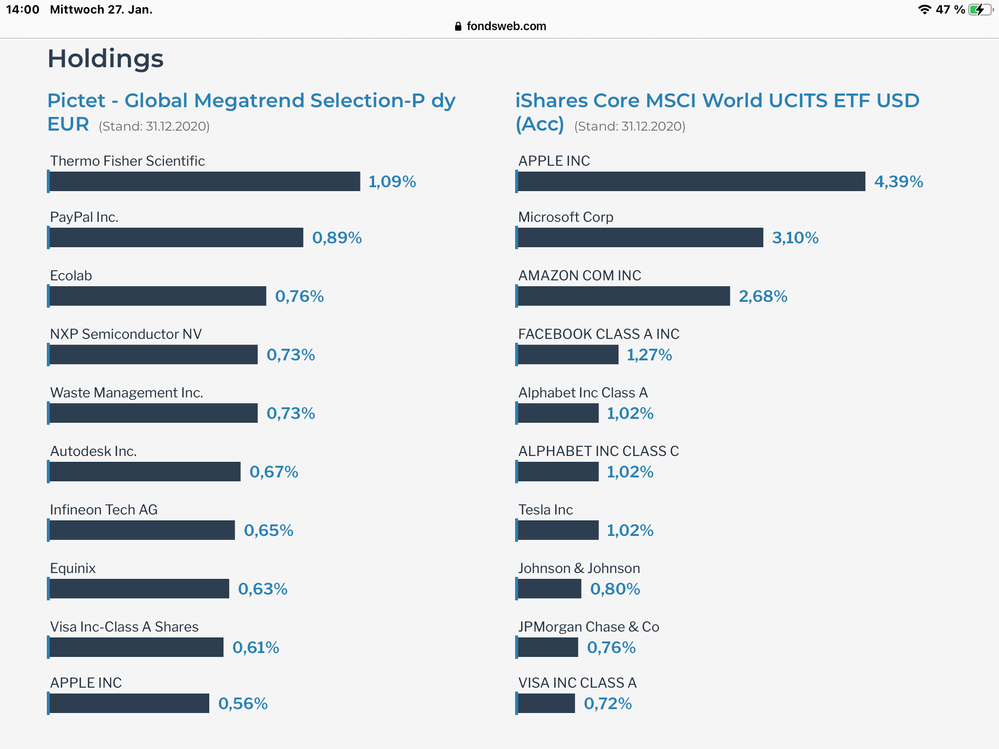Image resolution: width=999 pixels, height=749 pixels.
Task: Click the Tesla Inc holding label
Action: [x=545, y=510]
